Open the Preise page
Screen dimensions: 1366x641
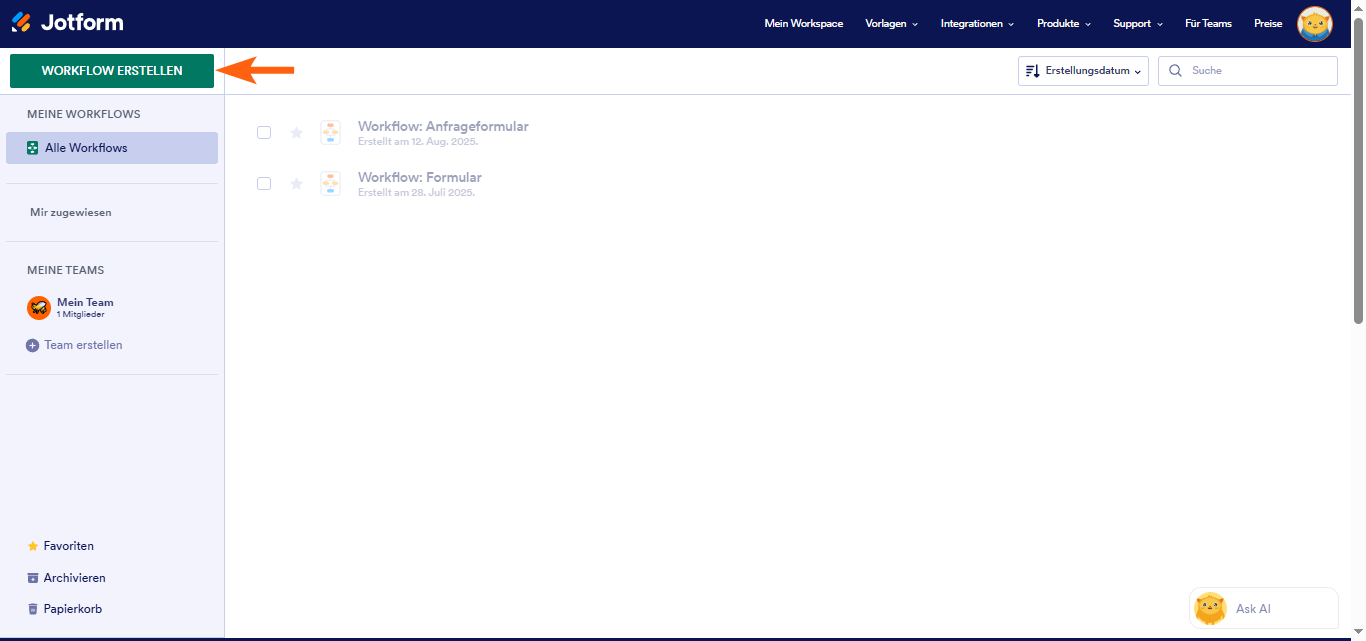click(1267, 24)
